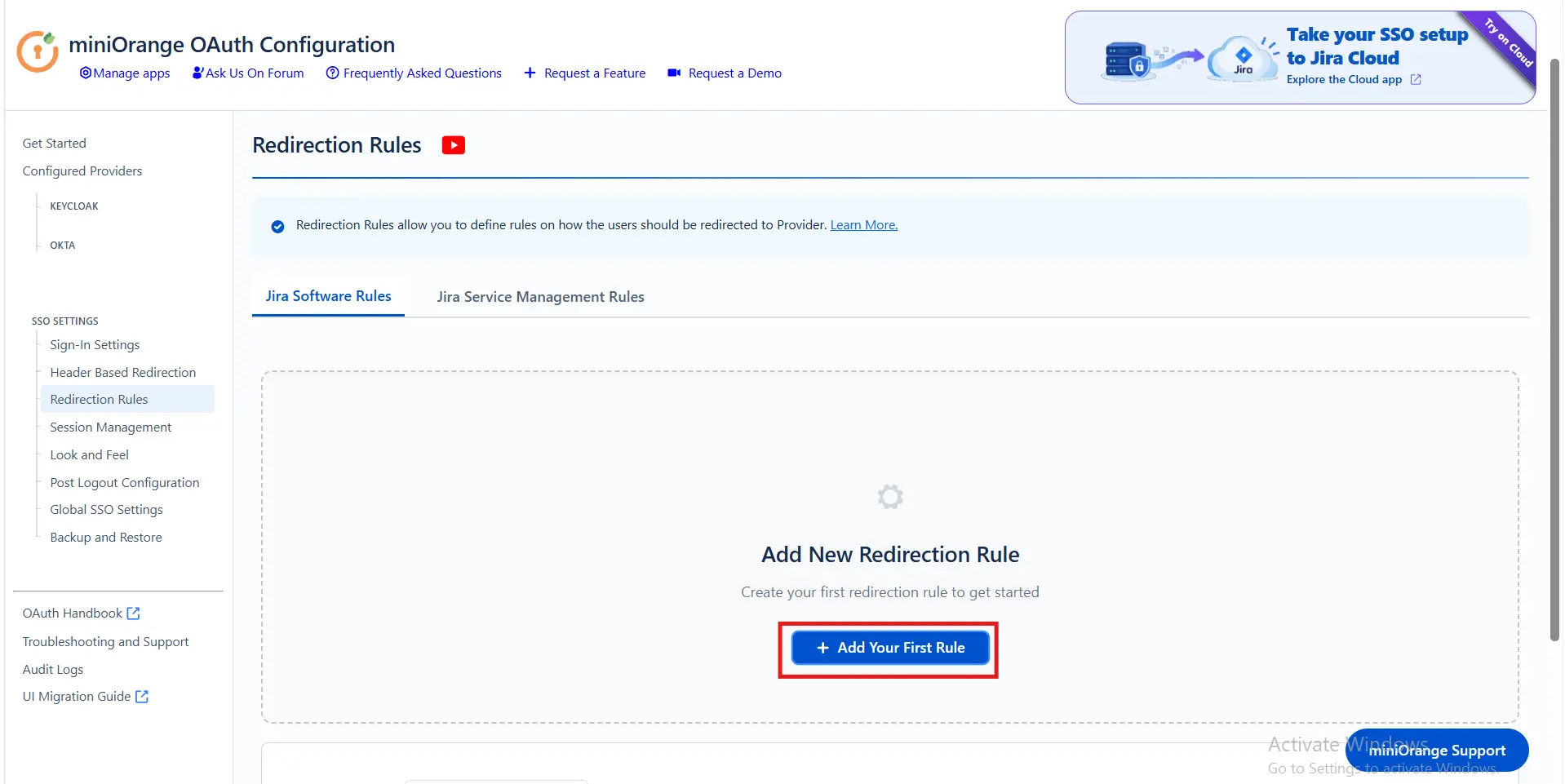1565x784 pixels.
Task: Click the Explore the Cloud app external icon
Action: point(1416,80)
